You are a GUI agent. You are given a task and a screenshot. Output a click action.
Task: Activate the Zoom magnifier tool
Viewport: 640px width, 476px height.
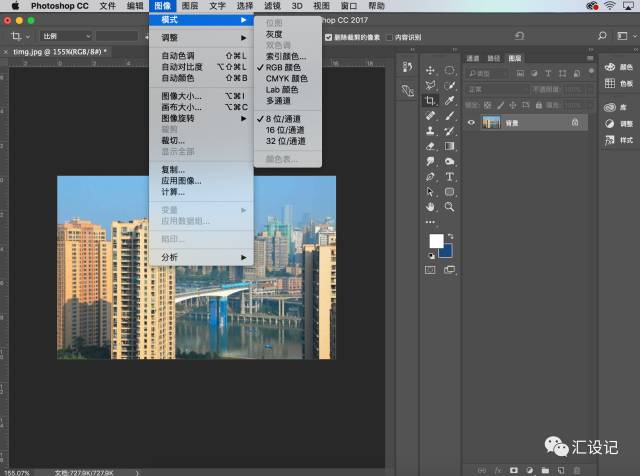pos(449,206)
